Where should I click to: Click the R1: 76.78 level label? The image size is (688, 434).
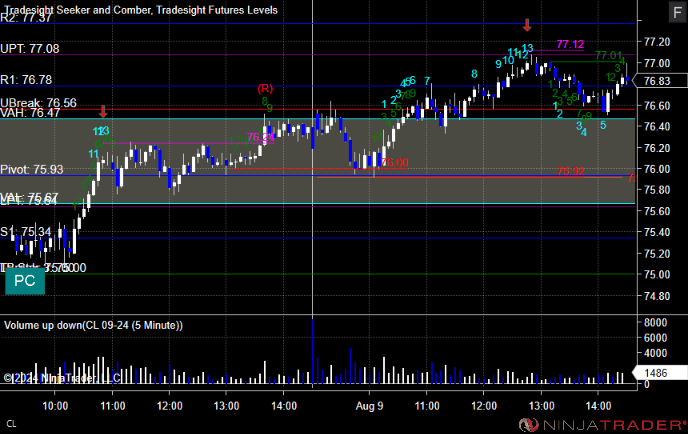point(26,80)
